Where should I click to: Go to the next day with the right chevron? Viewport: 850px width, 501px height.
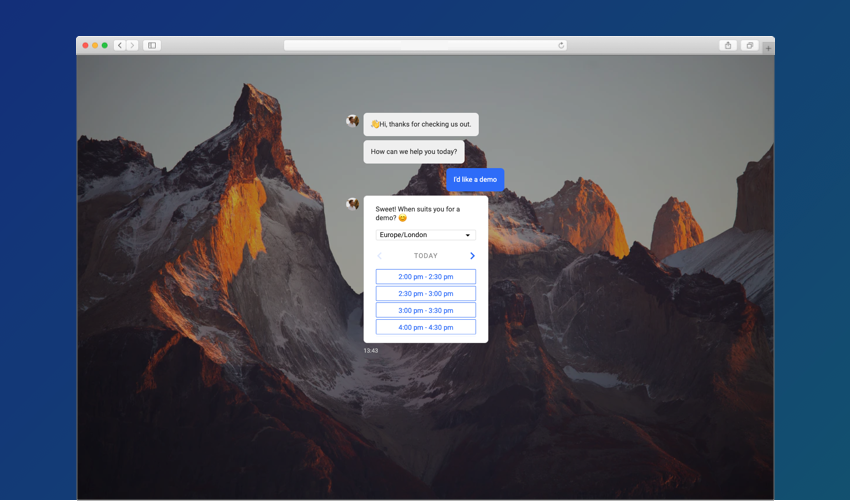472,256
